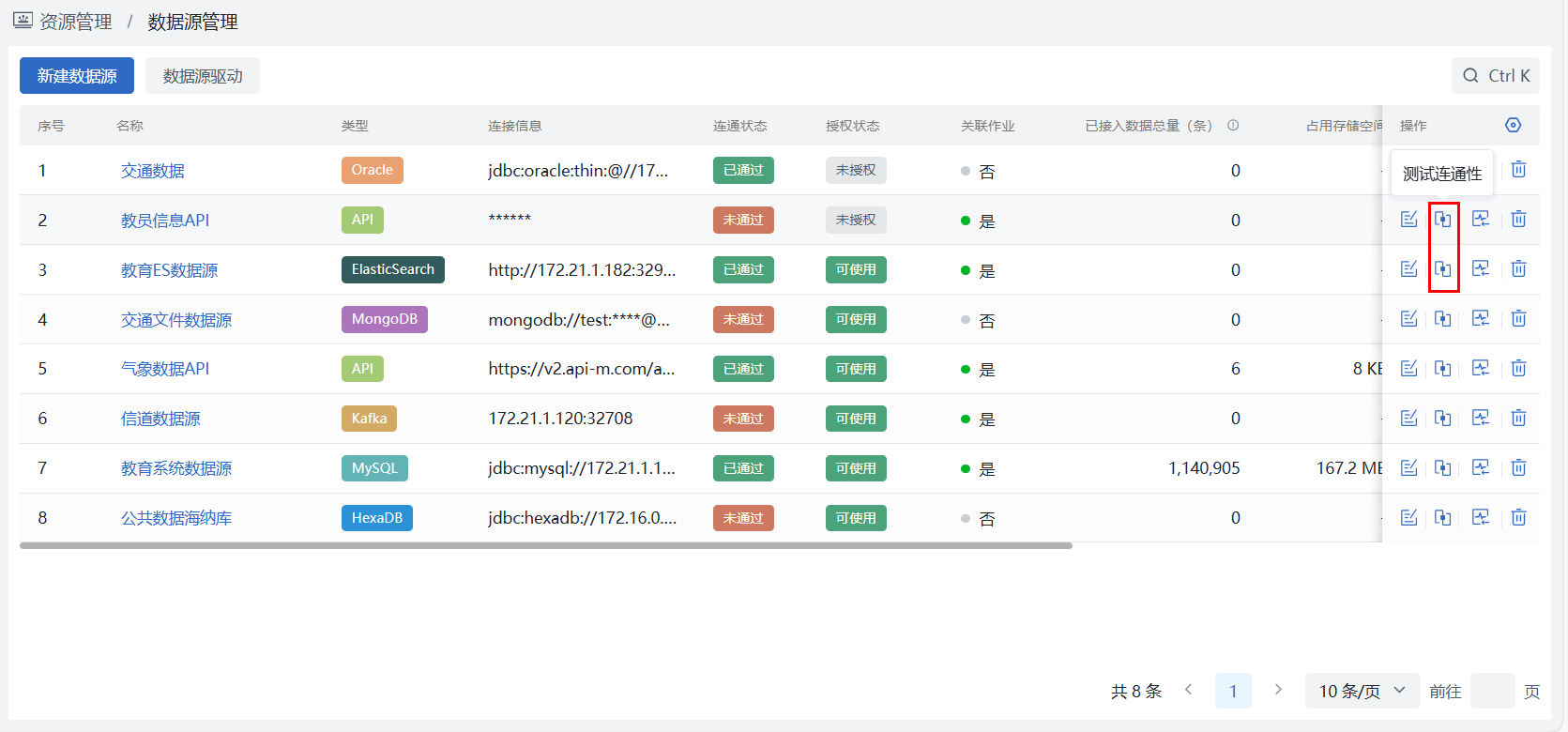Go to the previous page arrow
Viewport: 1568px width, 732px height.
(x=1188, y=690)
